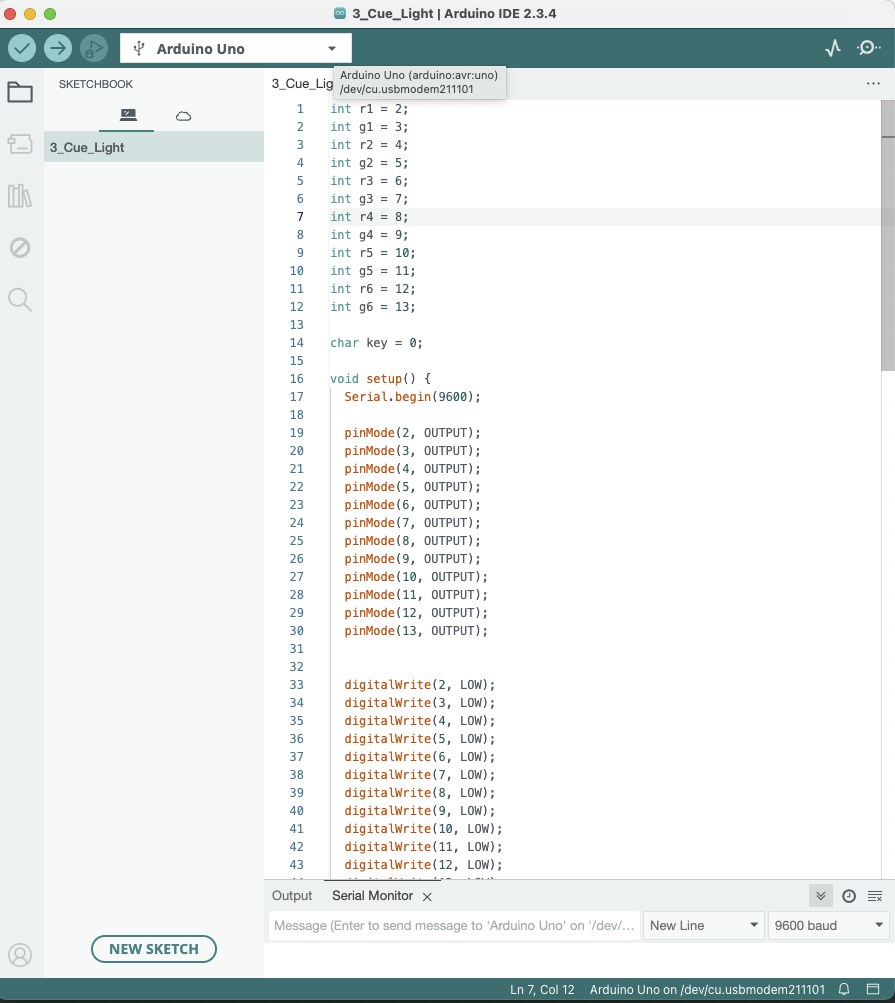Click the serial message input field
Image resolution: width=895 pixels, height=1003 pixels.
click(x=450, y=925)
